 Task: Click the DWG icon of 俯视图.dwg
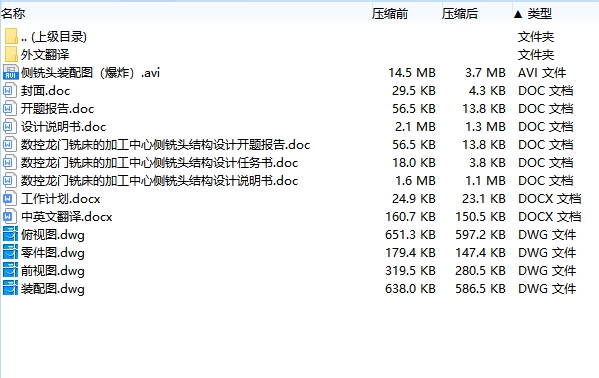(11, 235)
